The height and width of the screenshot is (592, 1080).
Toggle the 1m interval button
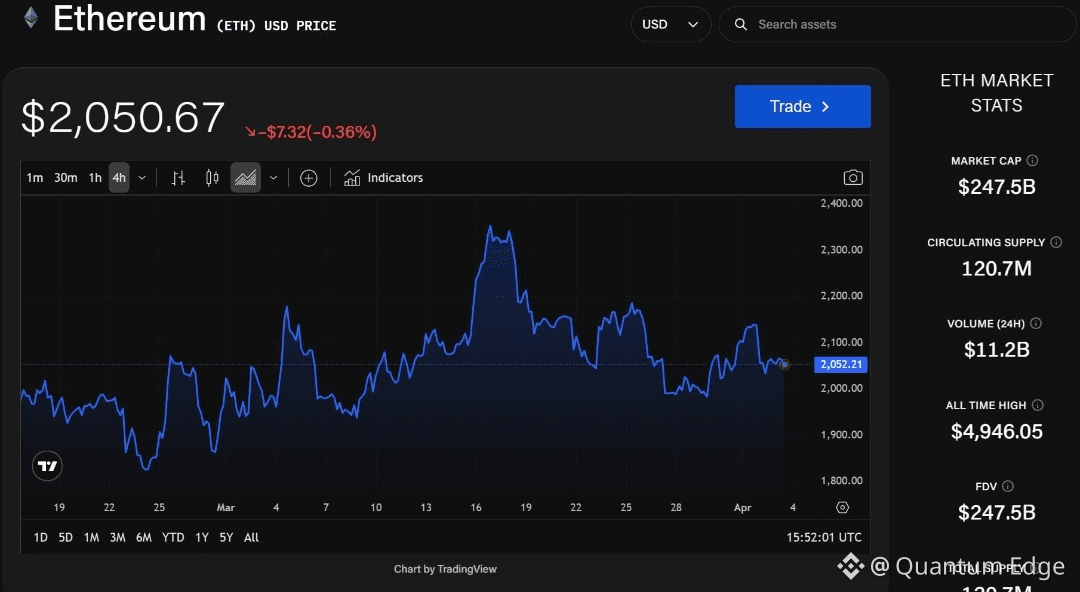pos(34,178)
